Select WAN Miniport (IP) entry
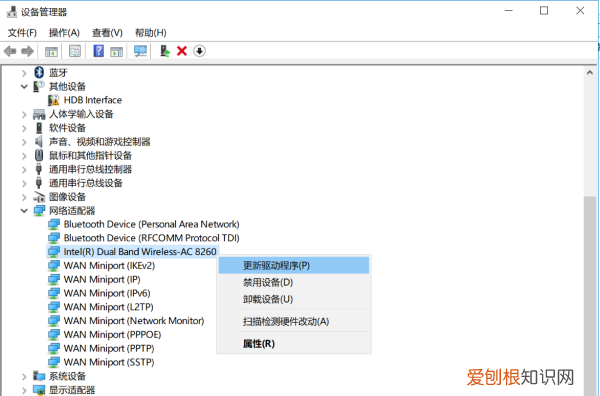600x396 pixels. click(x=102, y=279)
